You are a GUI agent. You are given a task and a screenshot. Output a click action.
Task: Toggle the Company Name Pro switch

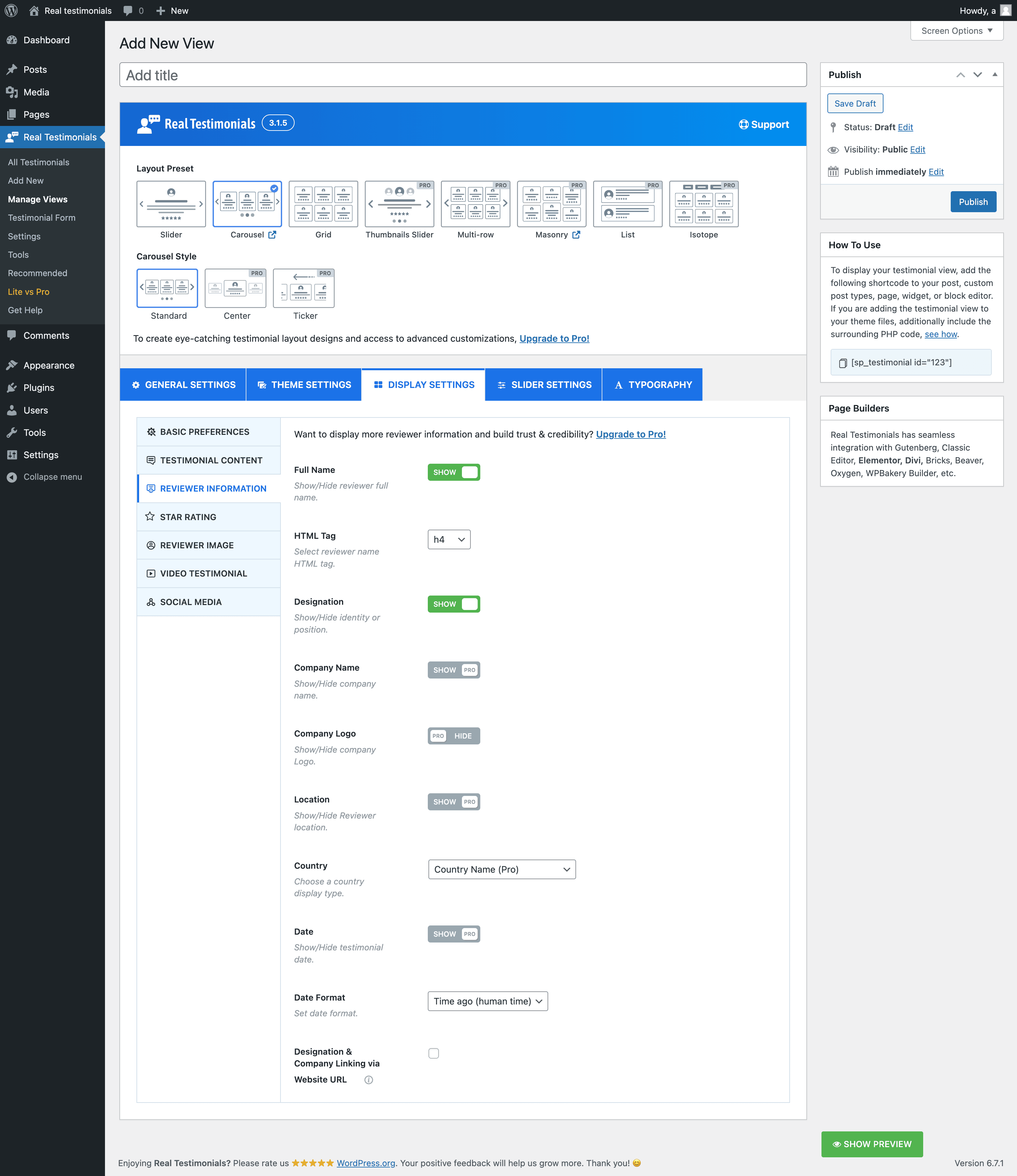click(454, 670)
